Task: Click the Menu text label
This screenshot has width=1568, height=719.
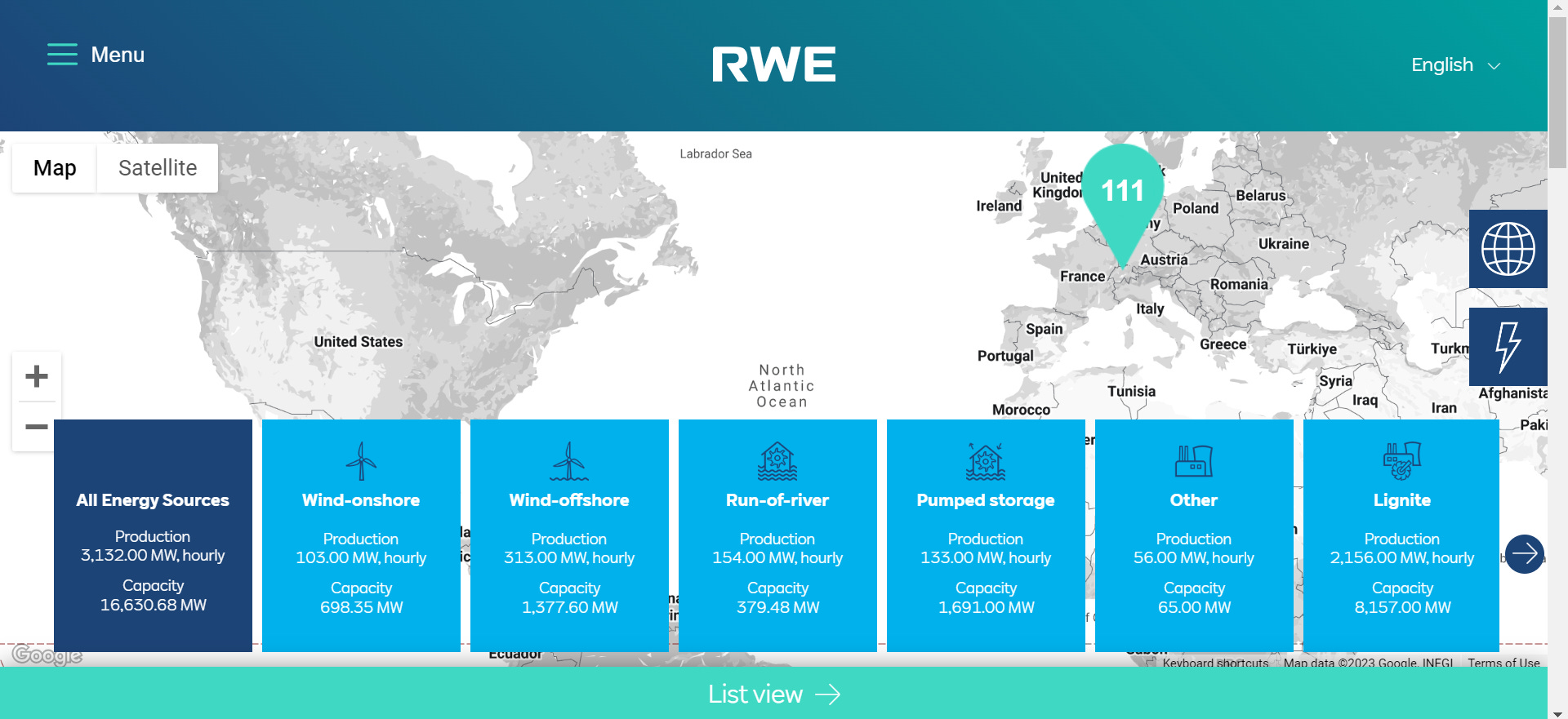Action: click(x=118, y=55)
